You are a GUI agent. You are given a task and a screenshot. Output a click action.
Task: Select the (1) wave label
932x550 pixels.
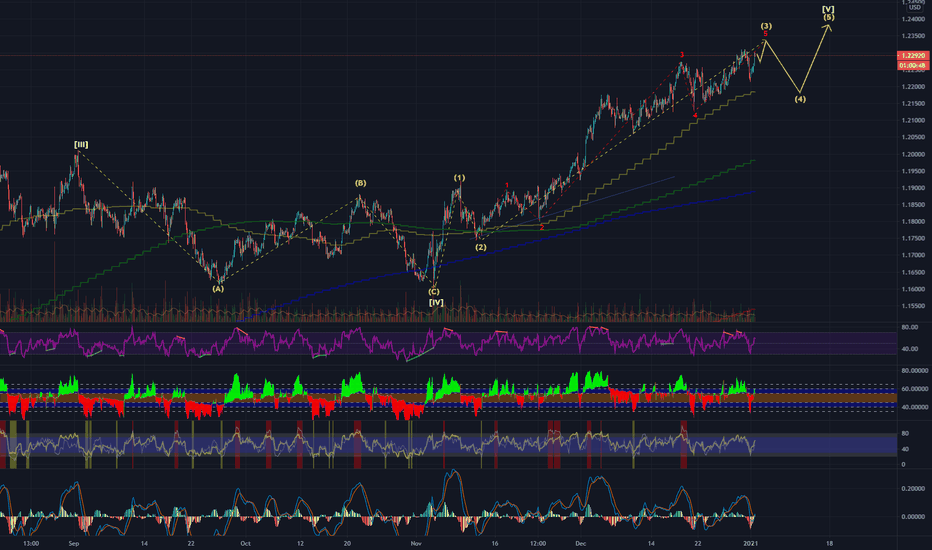pos(459,178)
